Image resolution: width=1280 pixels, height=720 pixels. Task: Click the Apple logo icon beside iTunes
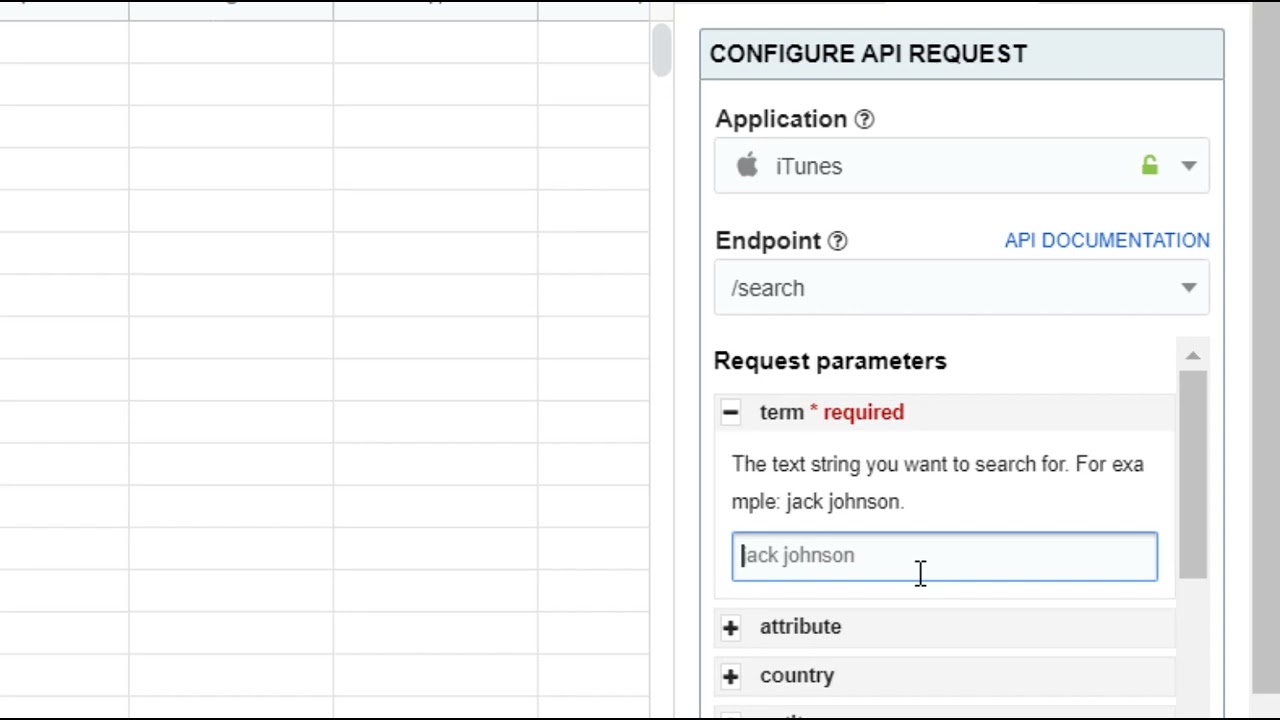[x=747, y=166]
